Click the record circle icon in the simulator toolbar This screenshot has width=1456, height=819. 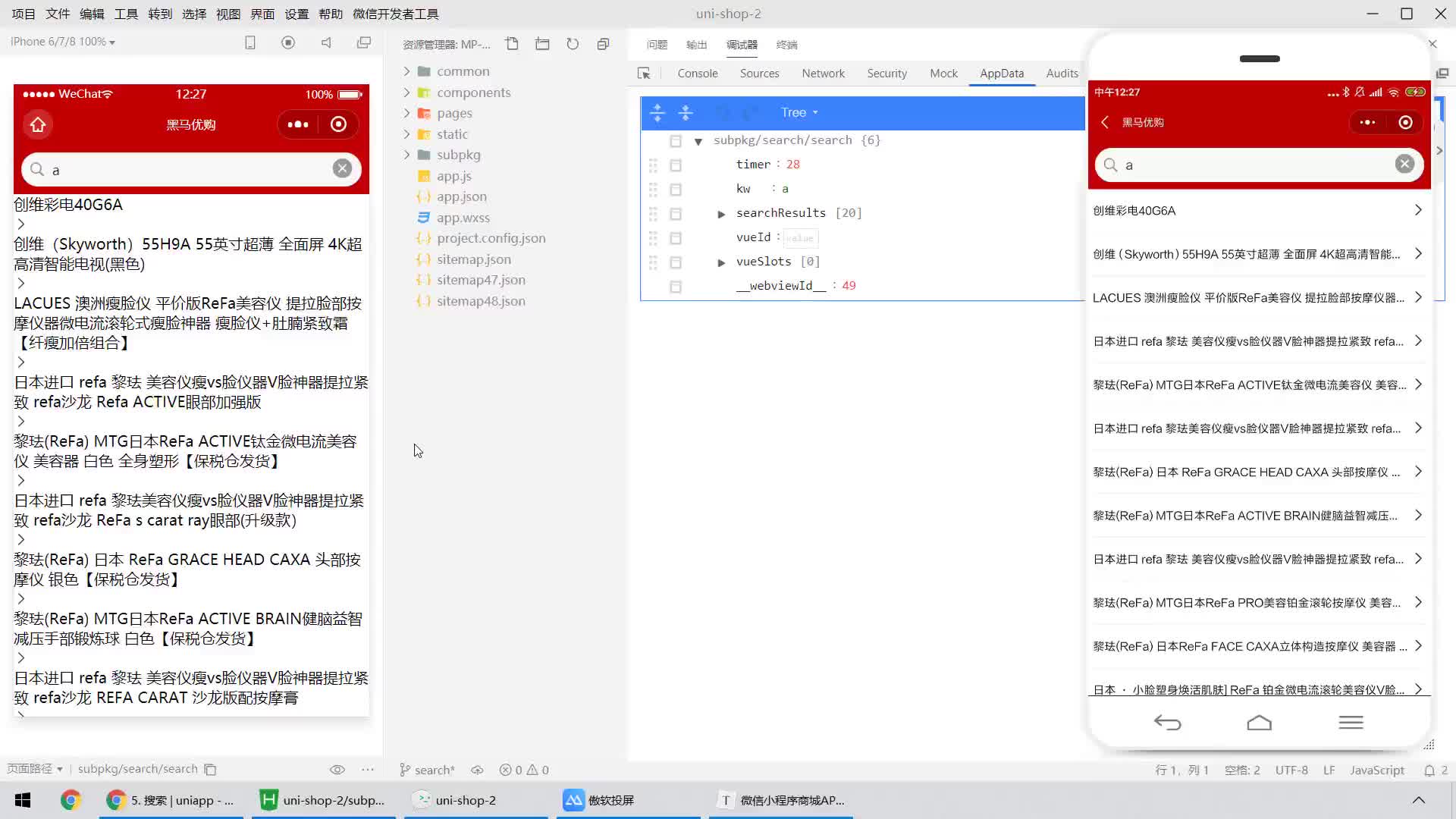tap(288, 42)
